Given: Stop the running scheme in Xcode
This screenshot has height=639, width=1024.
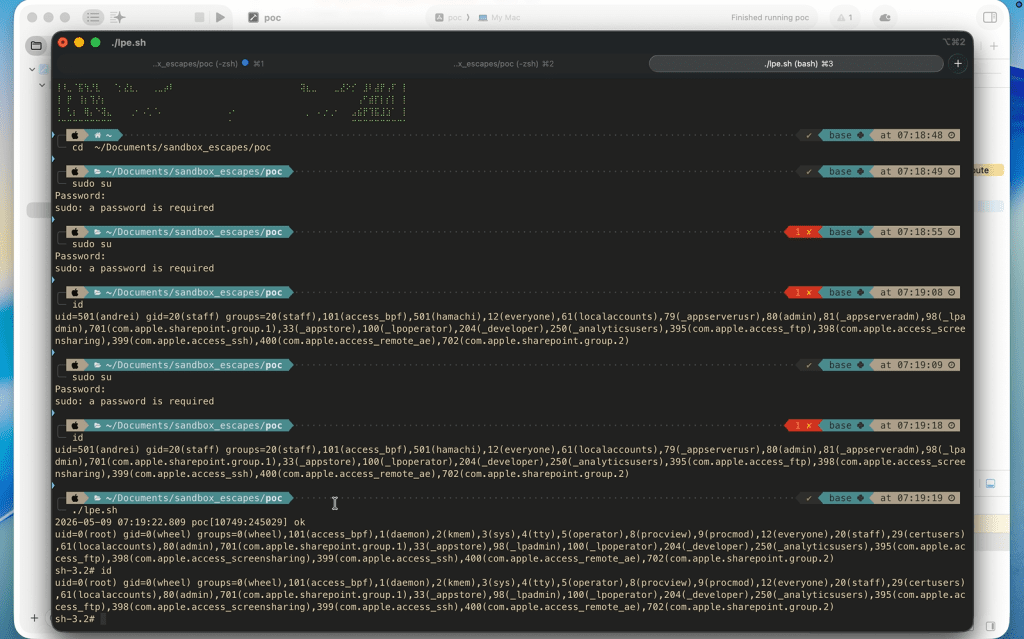Looking at the screenshot, I should click(x=199, y=18).
